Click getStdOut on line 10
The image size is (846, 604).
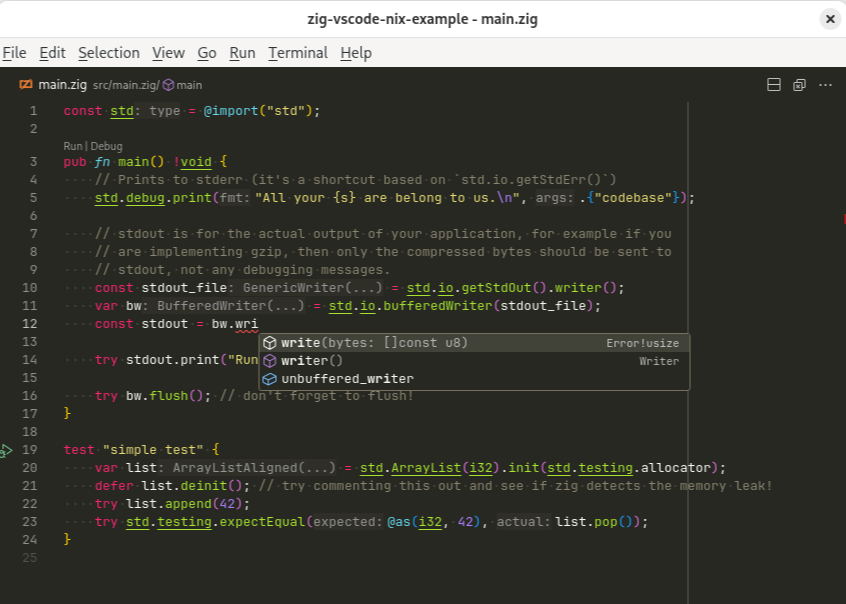(496, 288)
